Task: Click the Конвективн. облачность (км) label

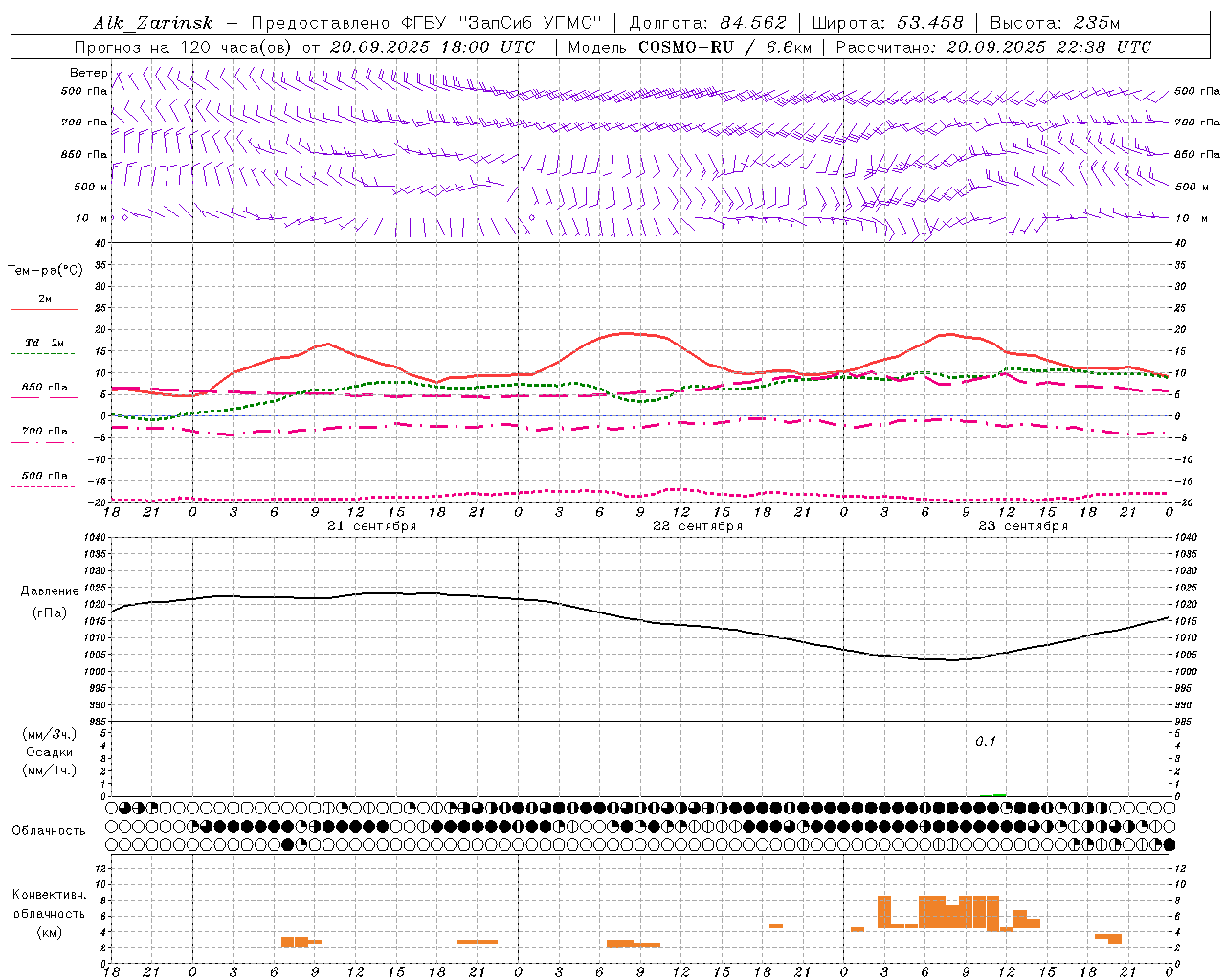Action: [50, 913]
